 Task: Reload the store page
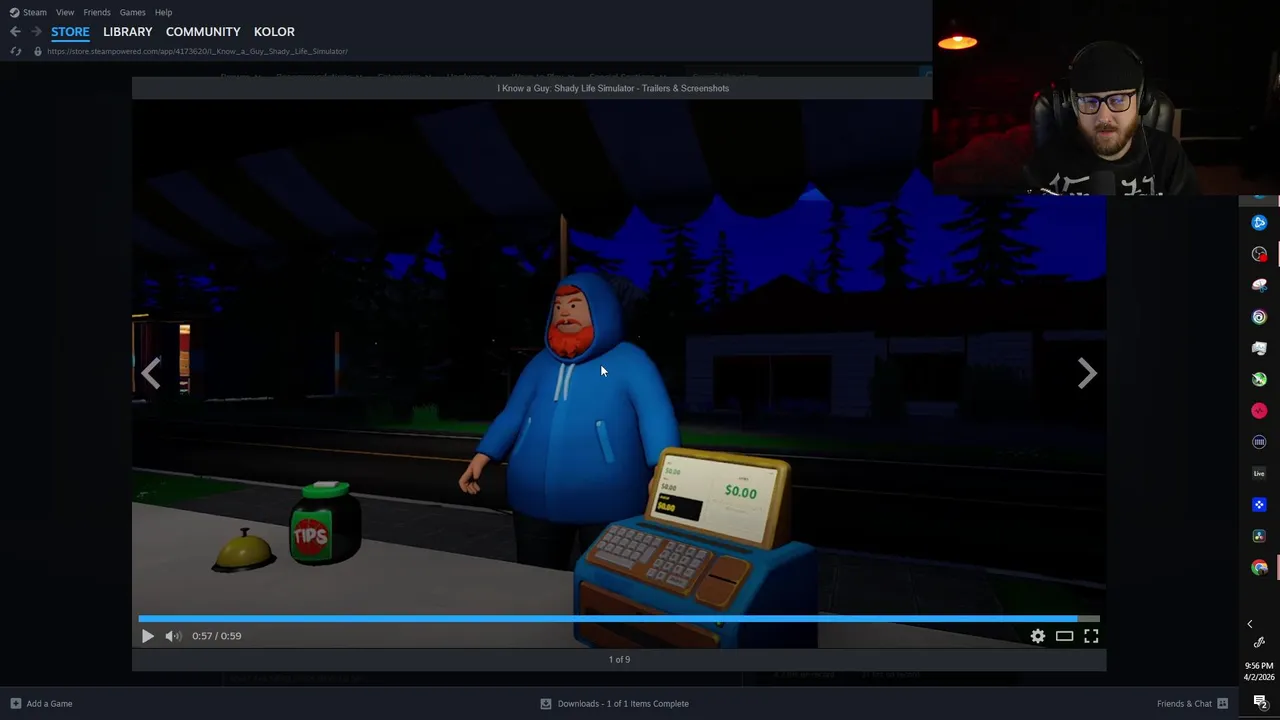click(15, 51)
